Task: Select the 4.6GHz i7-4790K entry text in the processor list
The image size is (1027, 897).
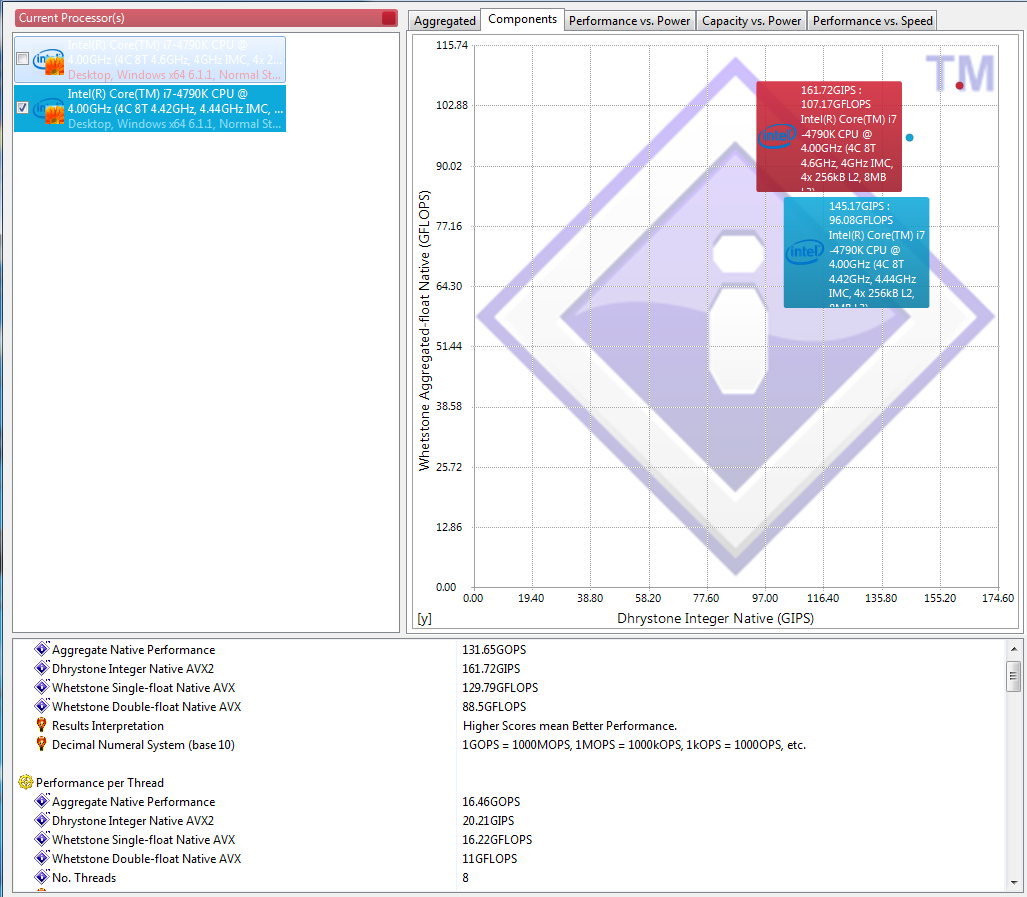Action: tap(175, 60)
